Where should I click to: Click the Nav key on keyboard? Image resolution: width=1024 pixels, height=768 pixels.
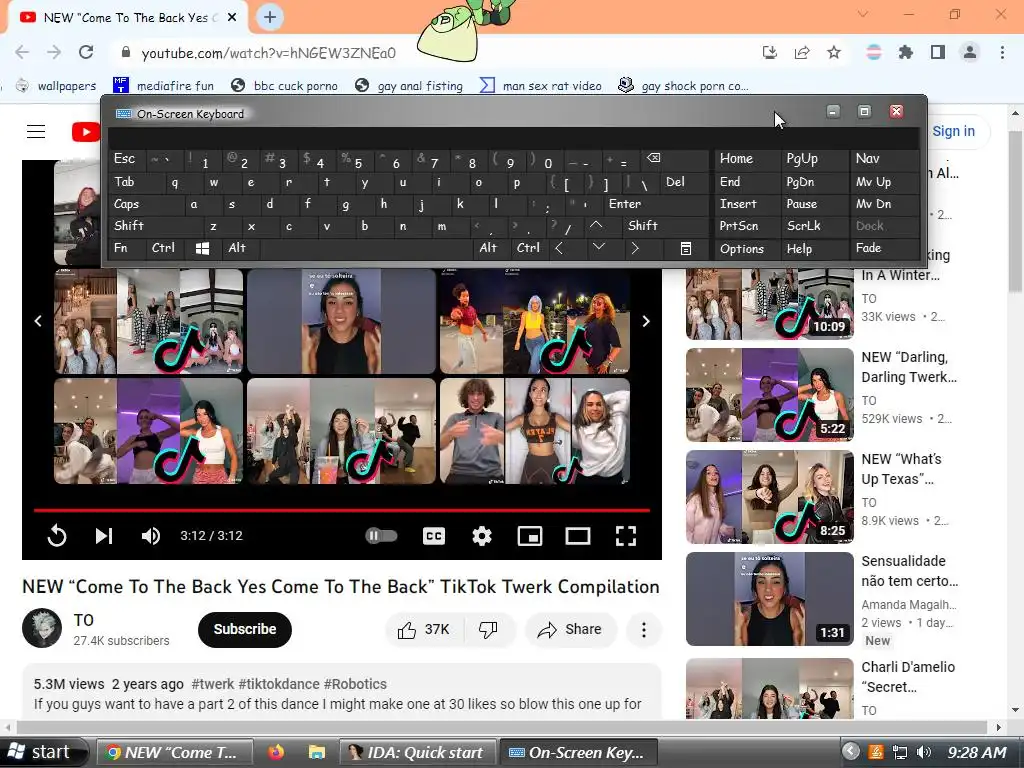click(x=884, y=159)
